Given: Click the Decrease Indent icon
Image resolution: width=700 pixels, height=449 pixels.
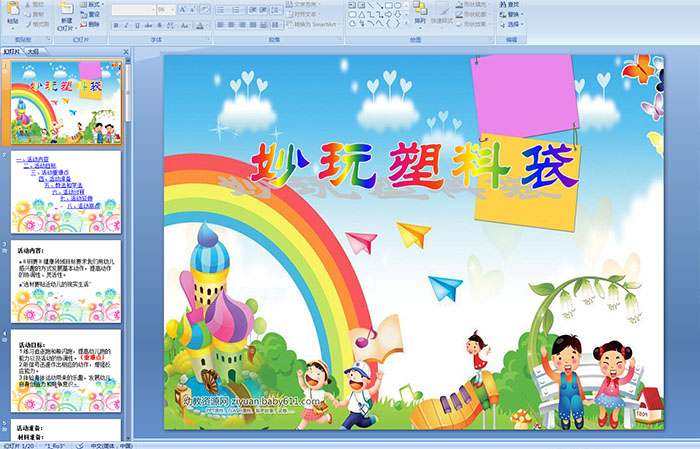Looking at the screenshot, I should (x=252, y=10).
